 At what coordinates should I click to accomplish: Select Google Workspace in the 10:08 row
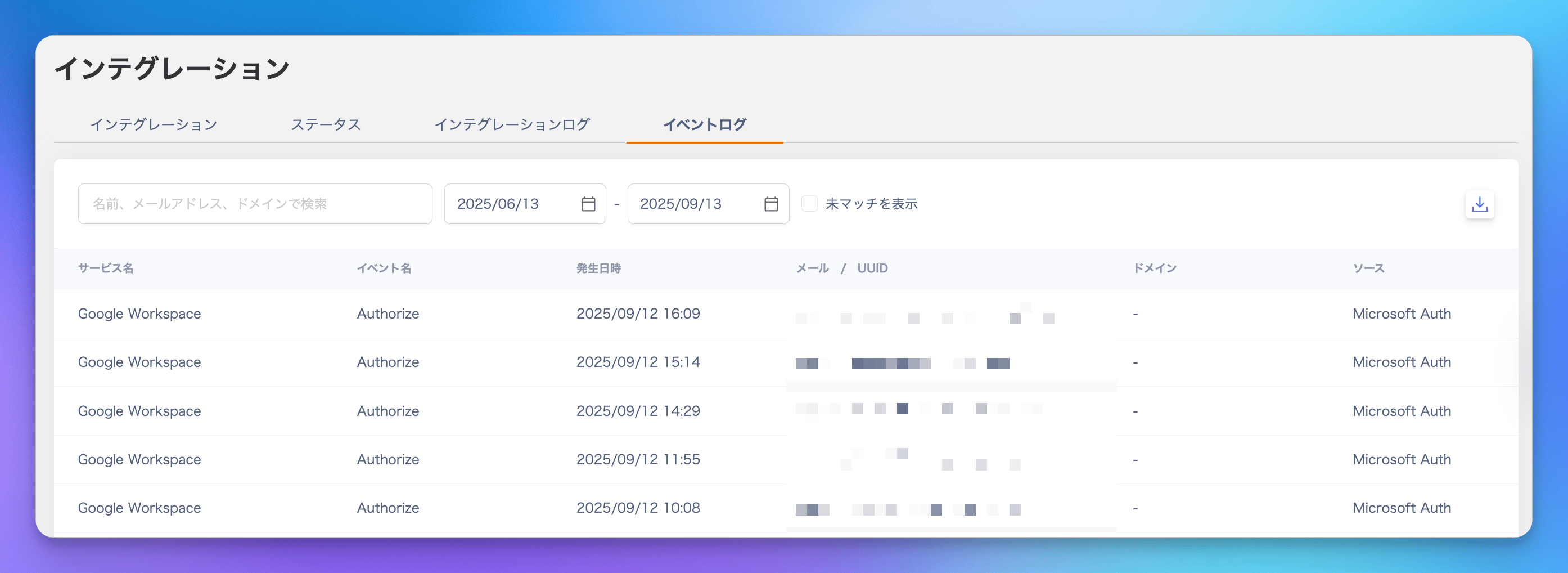pos(139,508)
